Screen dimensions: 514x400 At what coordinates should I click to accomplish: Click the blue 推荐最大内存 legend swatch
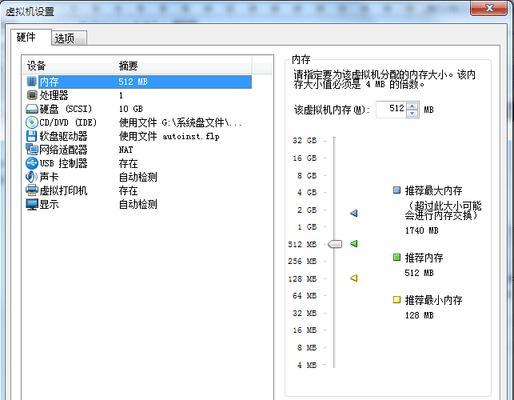[397, 190]
